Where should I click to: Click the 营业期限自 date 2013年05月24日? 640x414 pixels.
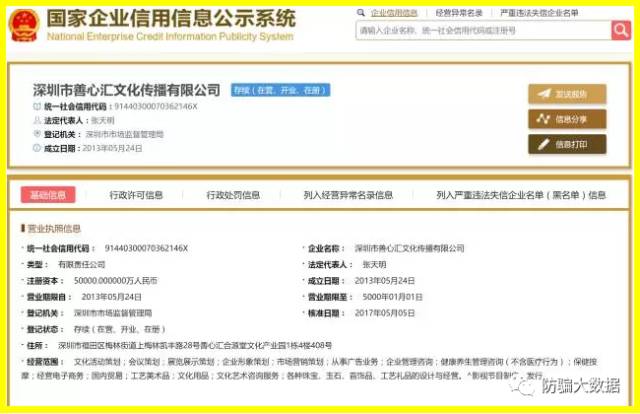coord(111,297)
